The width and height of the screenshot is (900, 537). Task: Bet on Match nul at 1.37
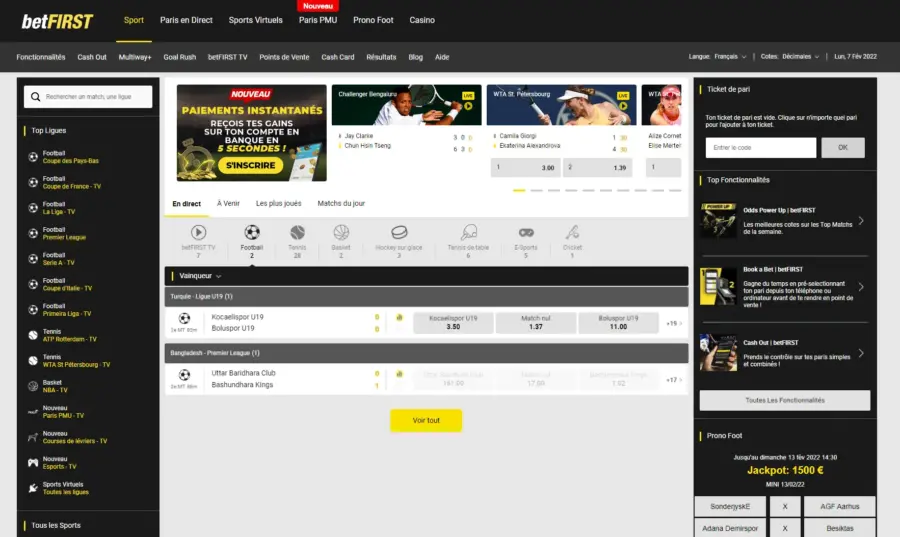pyautogui.click(x=536, y=323)
